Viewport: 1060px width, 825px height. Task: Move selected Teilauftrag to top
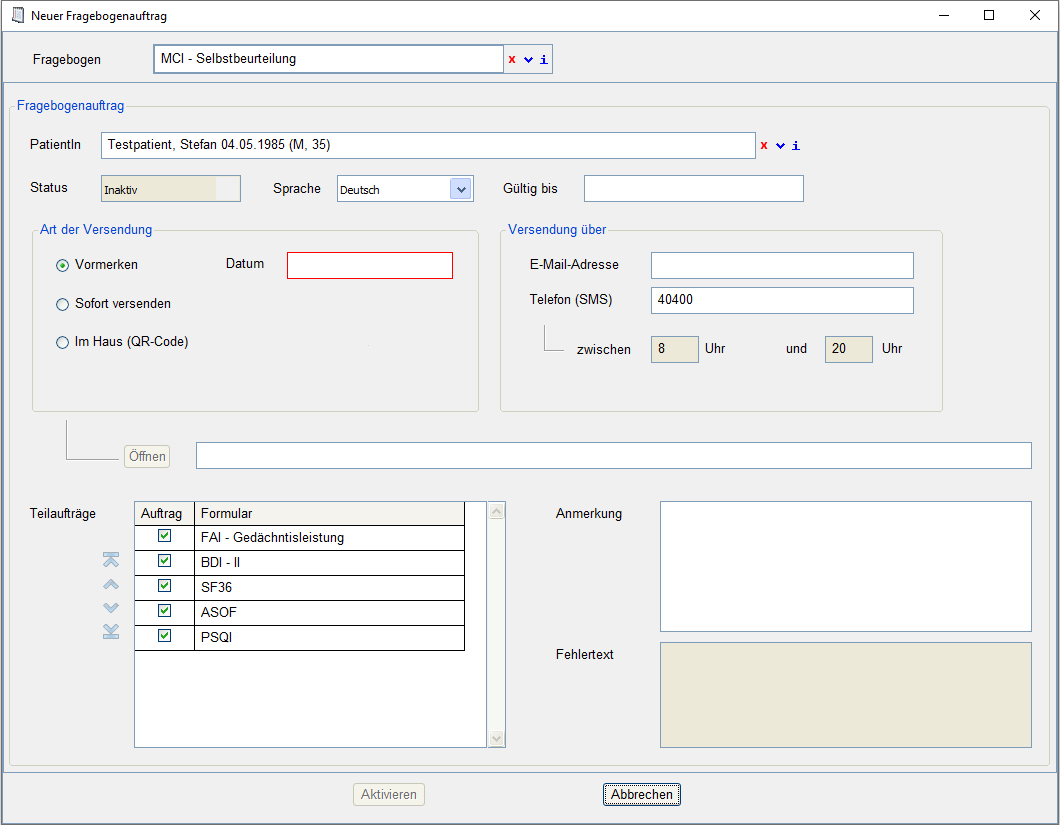click(x=111, y=560)
